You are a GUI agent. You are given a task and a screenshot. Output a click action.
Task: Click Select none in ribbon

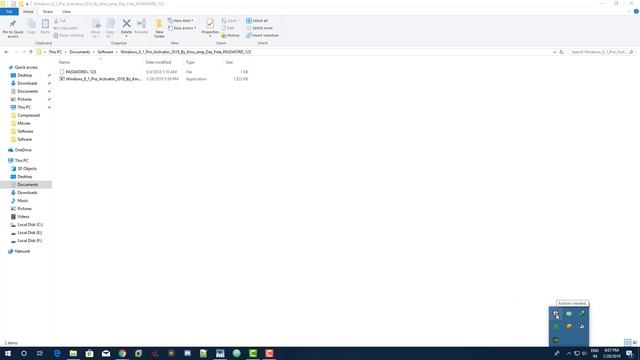(x=259, y=28)
